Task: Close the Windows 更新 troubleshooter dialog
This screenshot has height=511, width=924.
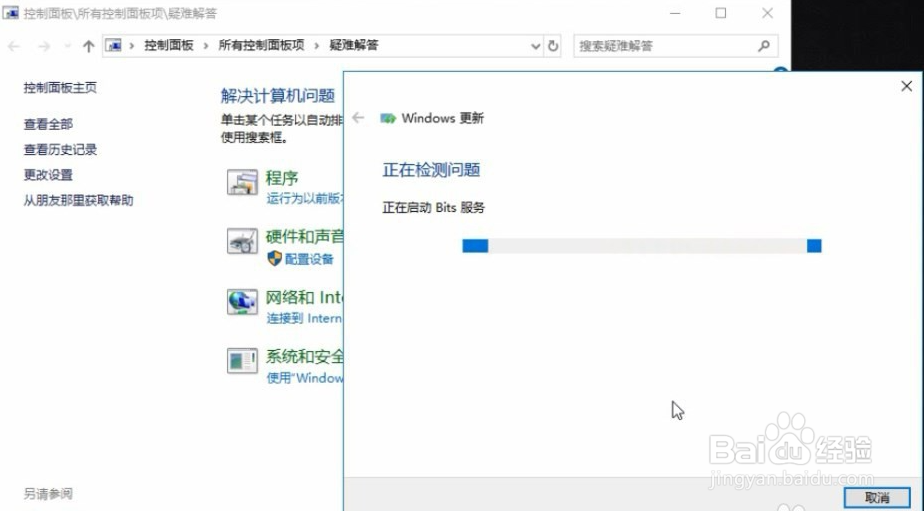Action: (x=906, y=86)
